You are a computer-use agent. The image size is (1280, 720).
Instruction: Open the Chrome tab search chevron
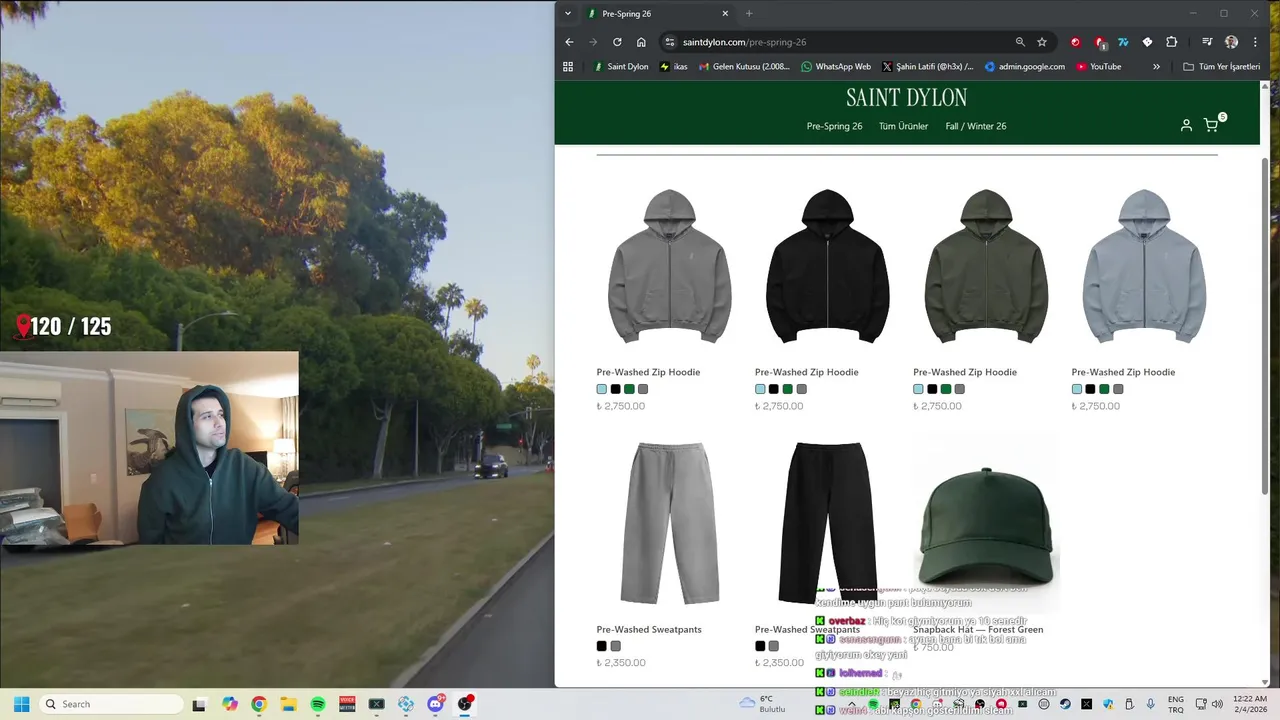pos(568,13)
